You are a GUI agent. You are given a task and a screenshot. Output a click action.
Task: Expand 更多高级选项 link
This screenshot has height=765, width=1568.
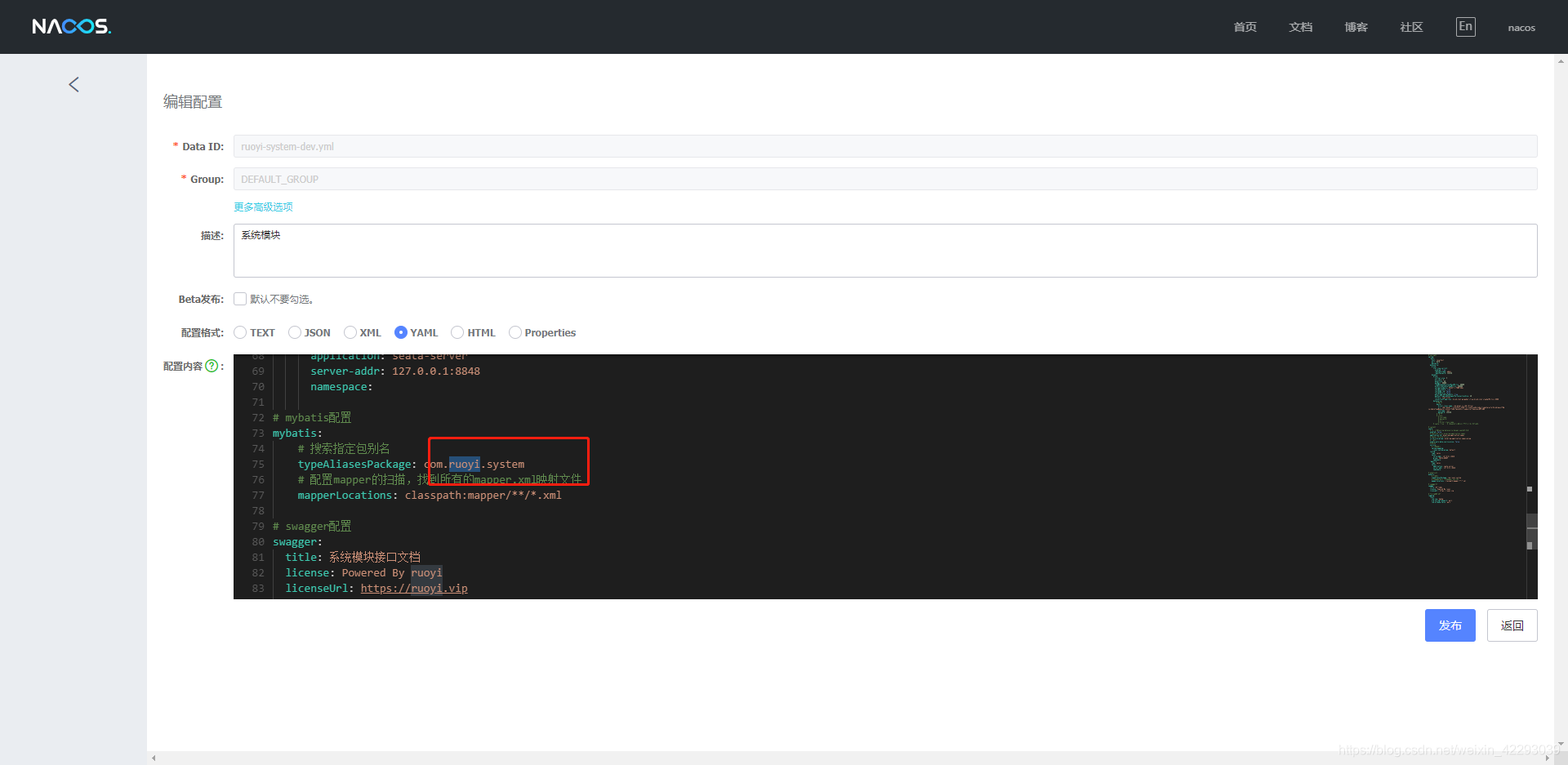tap(263, 207)
